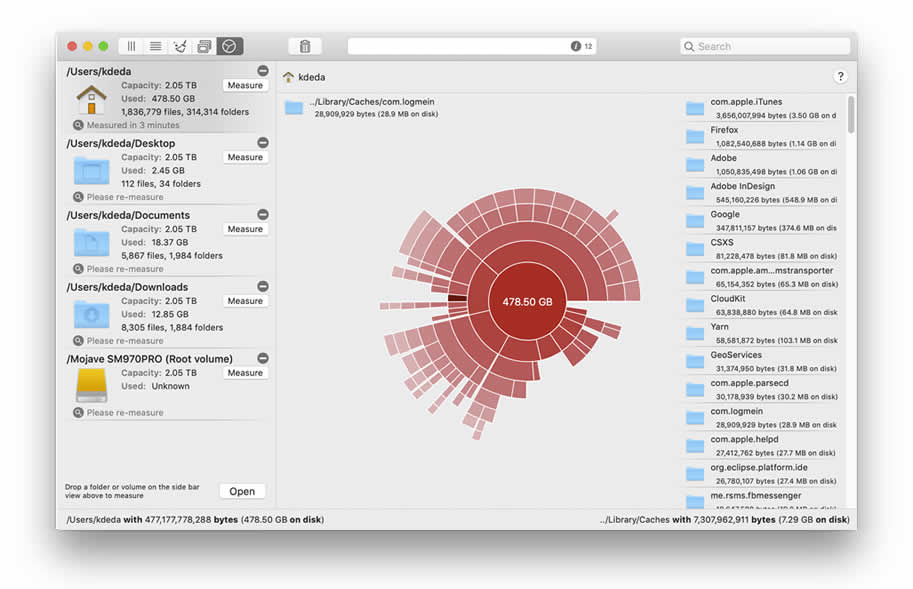Click the 478.50 GB center of sunburst
913x589 pixels.
[528, 301]
